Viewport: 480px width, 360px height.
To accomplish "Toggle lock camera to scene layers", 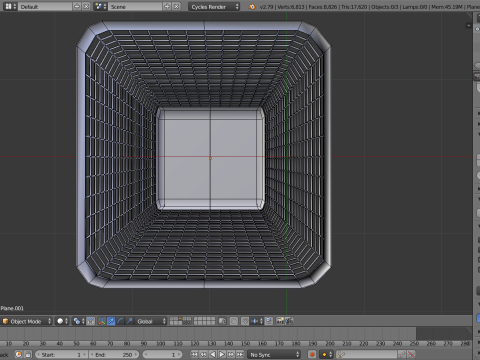I will click(x=222, y=321).
